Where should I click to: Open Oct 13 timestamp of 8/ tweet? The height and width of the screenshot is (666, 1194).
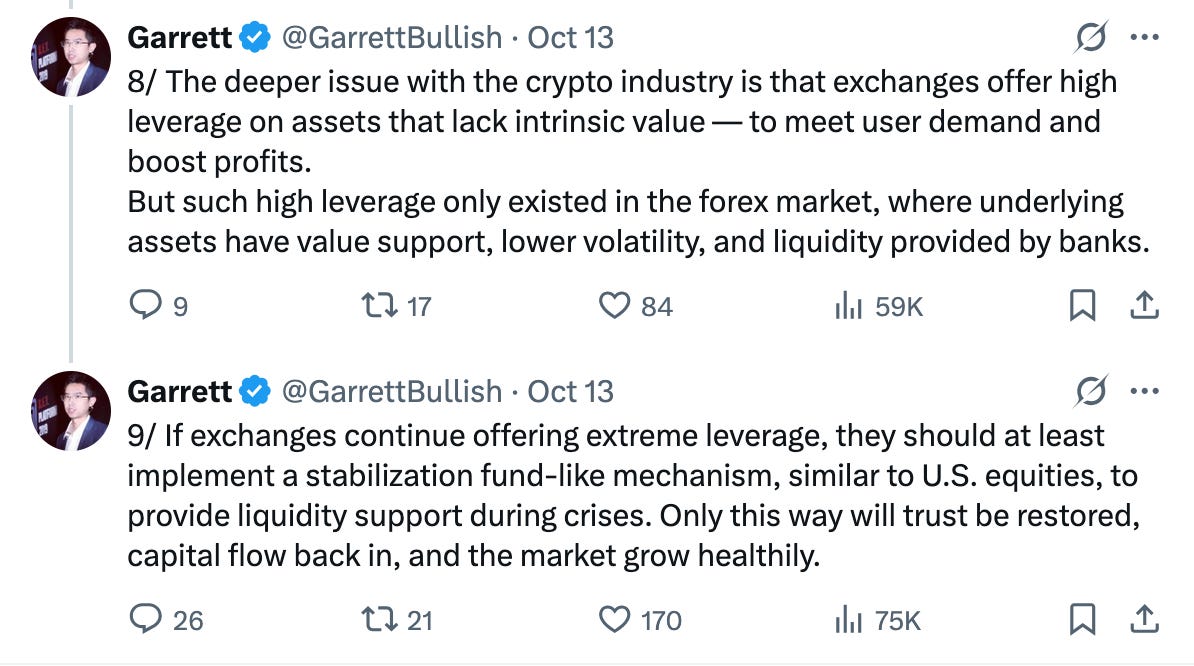(570, 37)
